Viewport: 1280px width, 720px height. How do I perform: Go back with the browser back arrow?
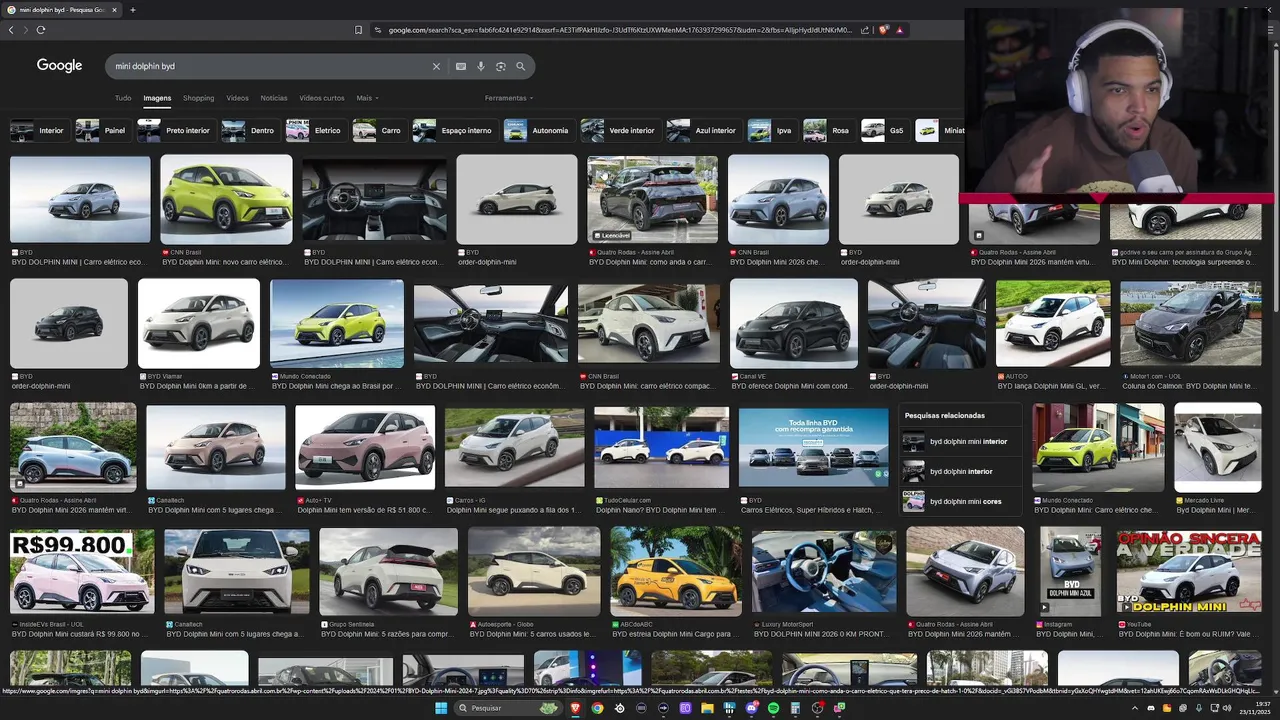11,30
